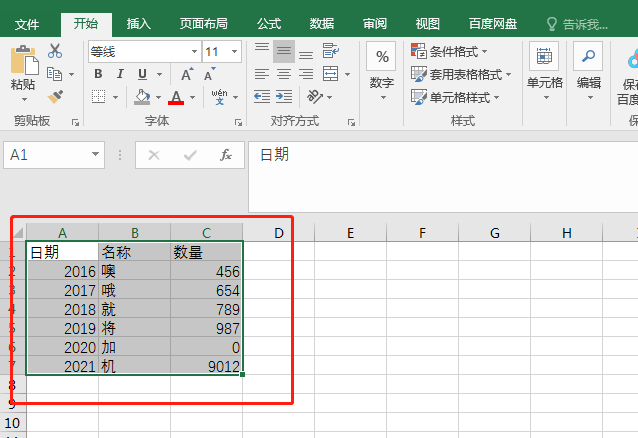The width and height of the screenshot is (638, 438).
Task: Open Font group dialog launcher
Action: pyautogui.click(x=238, y=123)
